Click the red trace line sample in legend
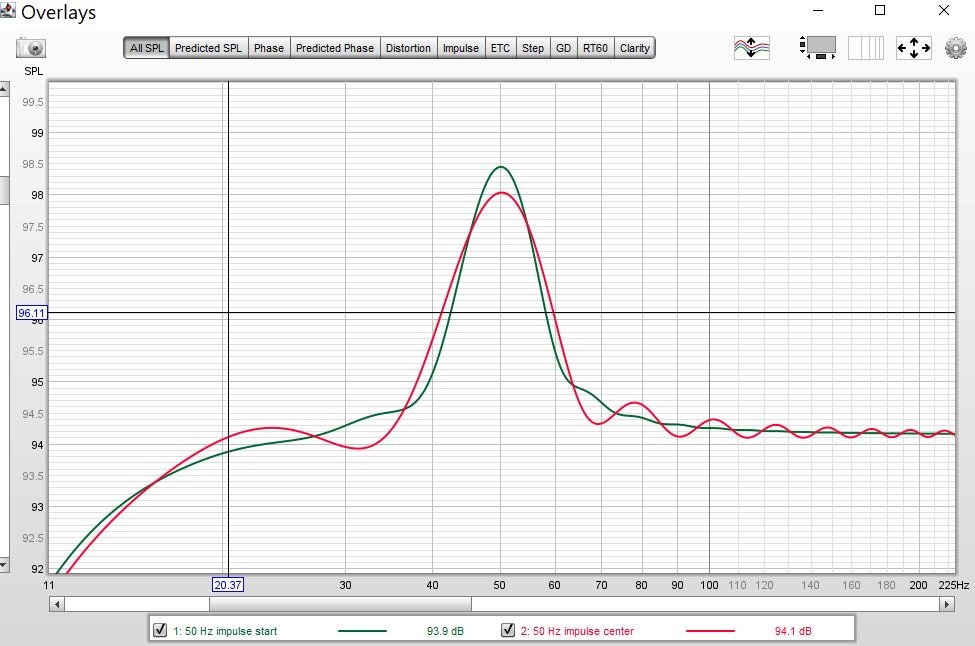This screenshot has width=975, height=646. point(710,631)
